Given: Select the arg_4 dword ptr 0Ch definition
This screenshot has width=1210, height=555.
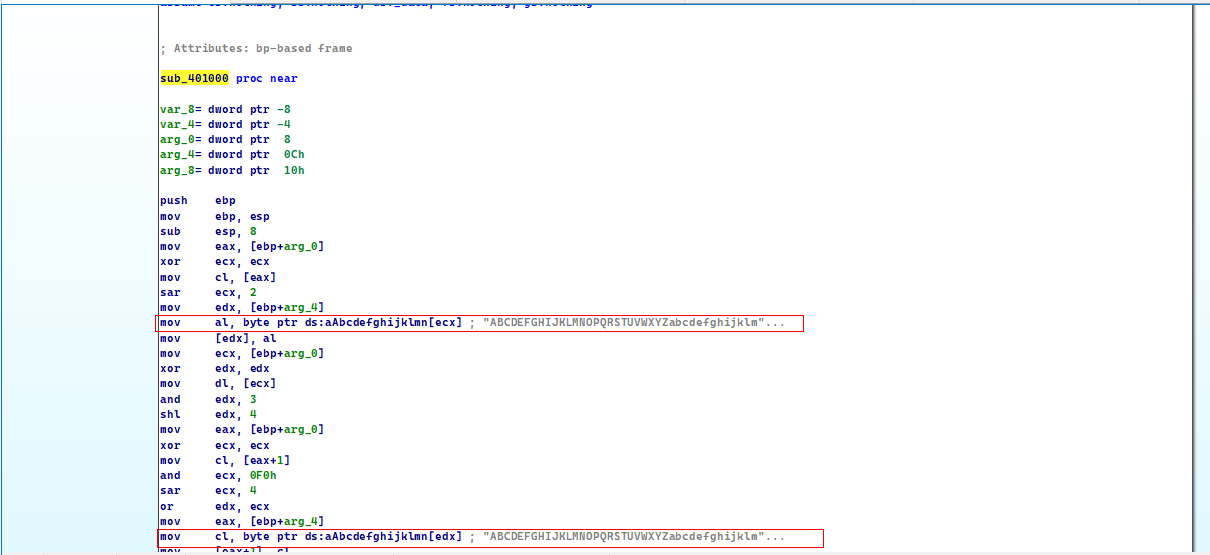Looking at the screenshot, I should (232, 154).
